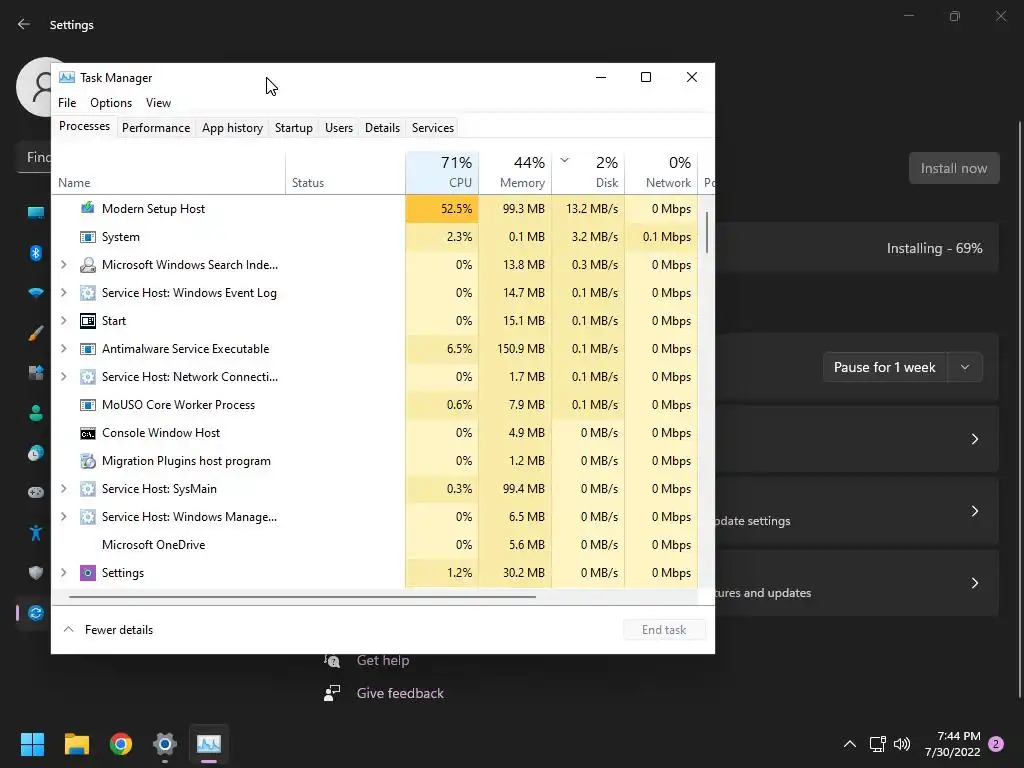Open Bluetooth section in Settings sidebar
Viewport: 1024px width, 768px height.
36,253
